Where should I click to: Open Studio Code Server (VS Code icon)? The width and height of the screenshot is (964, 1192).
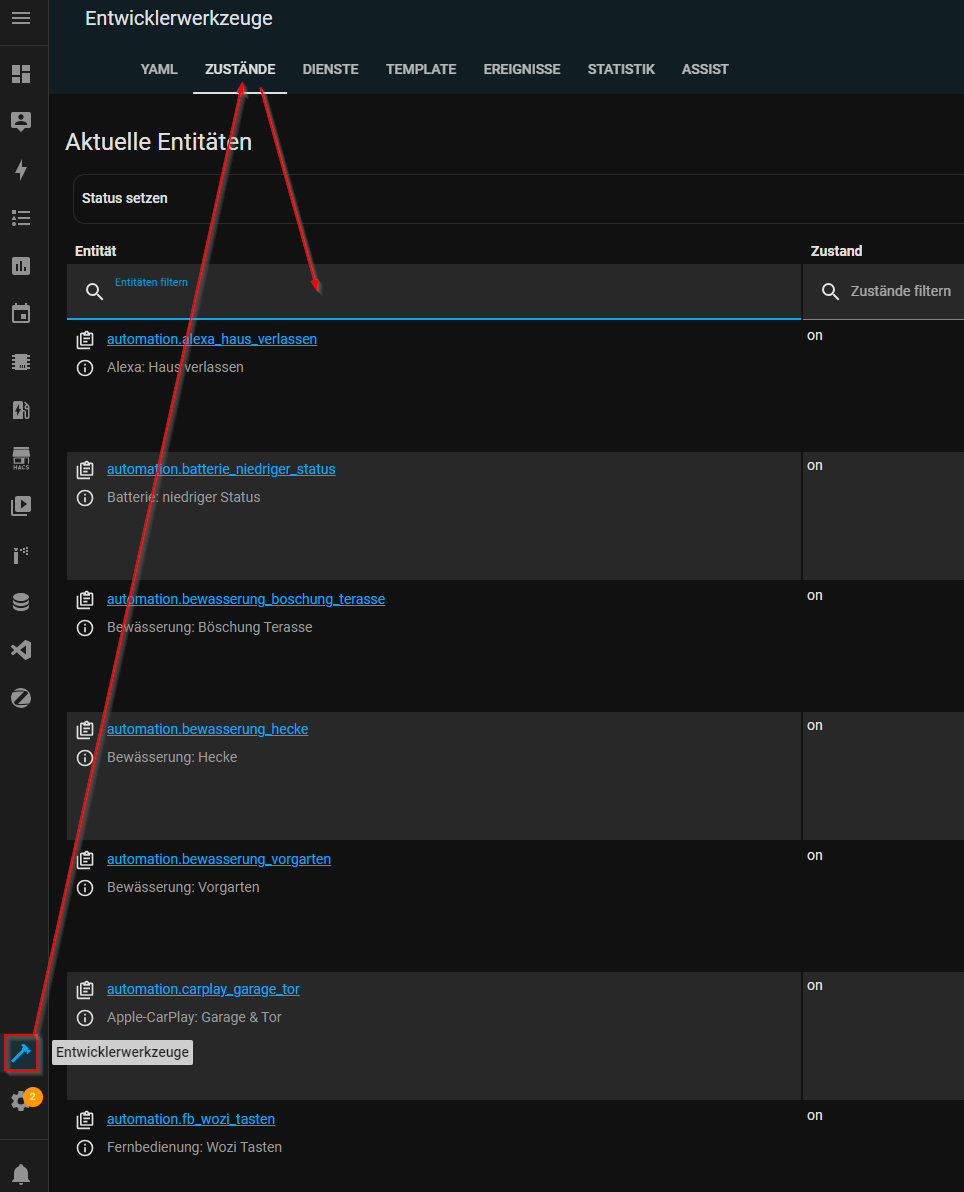point(21,650)
